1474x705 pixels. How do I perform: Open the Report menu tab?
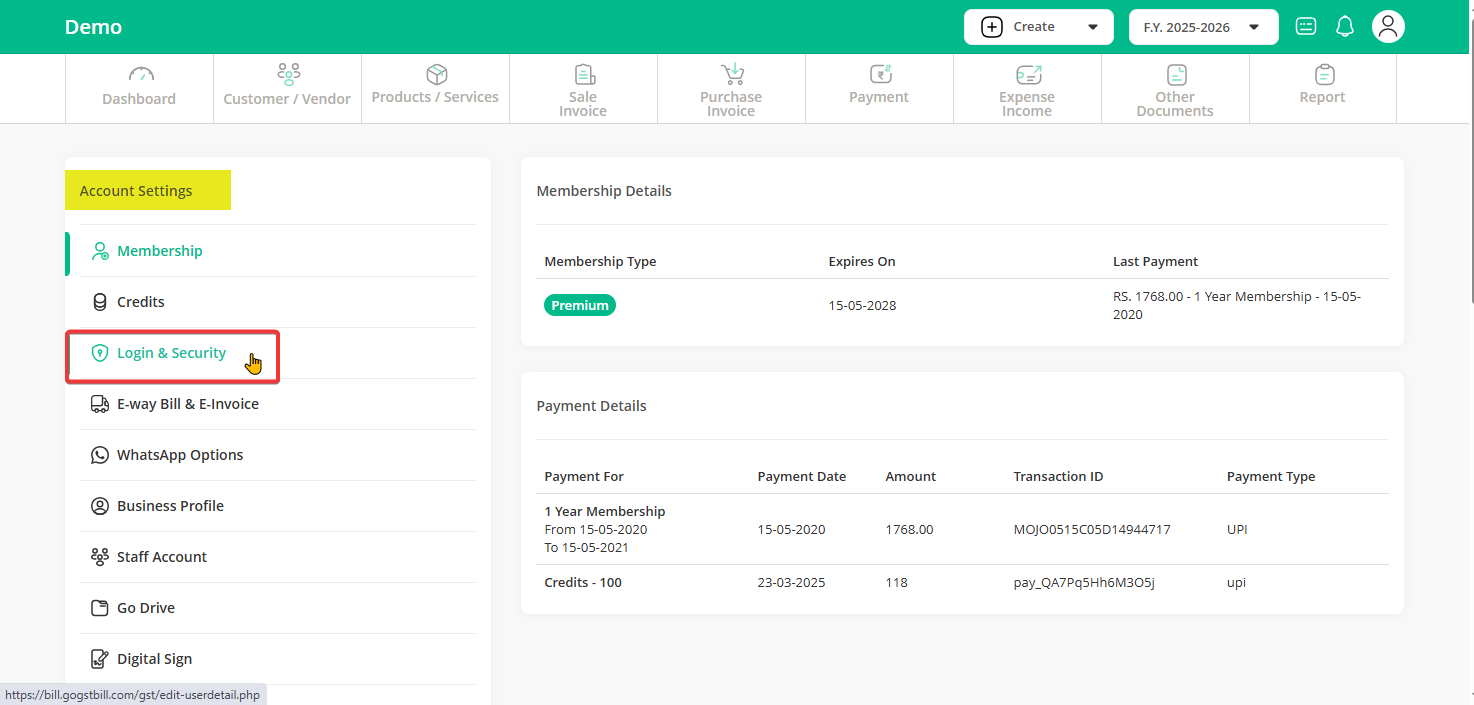tap(1323, 88)
